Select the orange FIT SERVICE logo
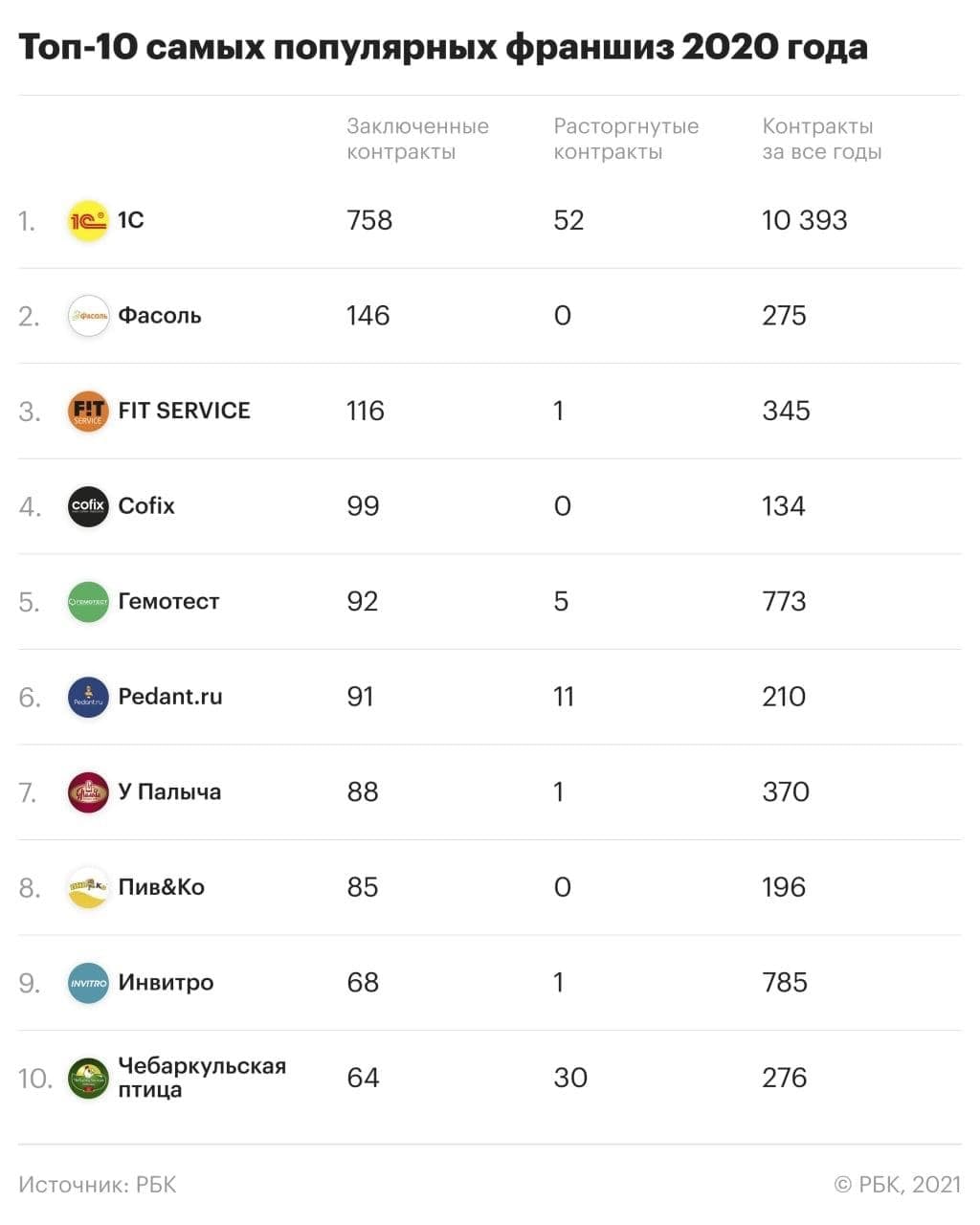This screenshot has height=1225, width=980. click(88, 412)
